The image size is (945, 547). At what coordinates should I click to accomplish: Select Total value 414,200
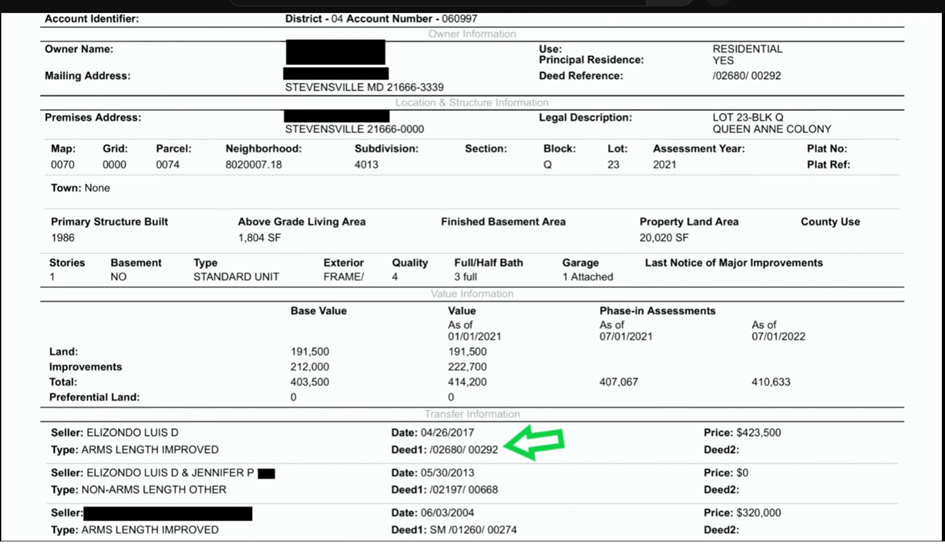(x=467, y=382)
